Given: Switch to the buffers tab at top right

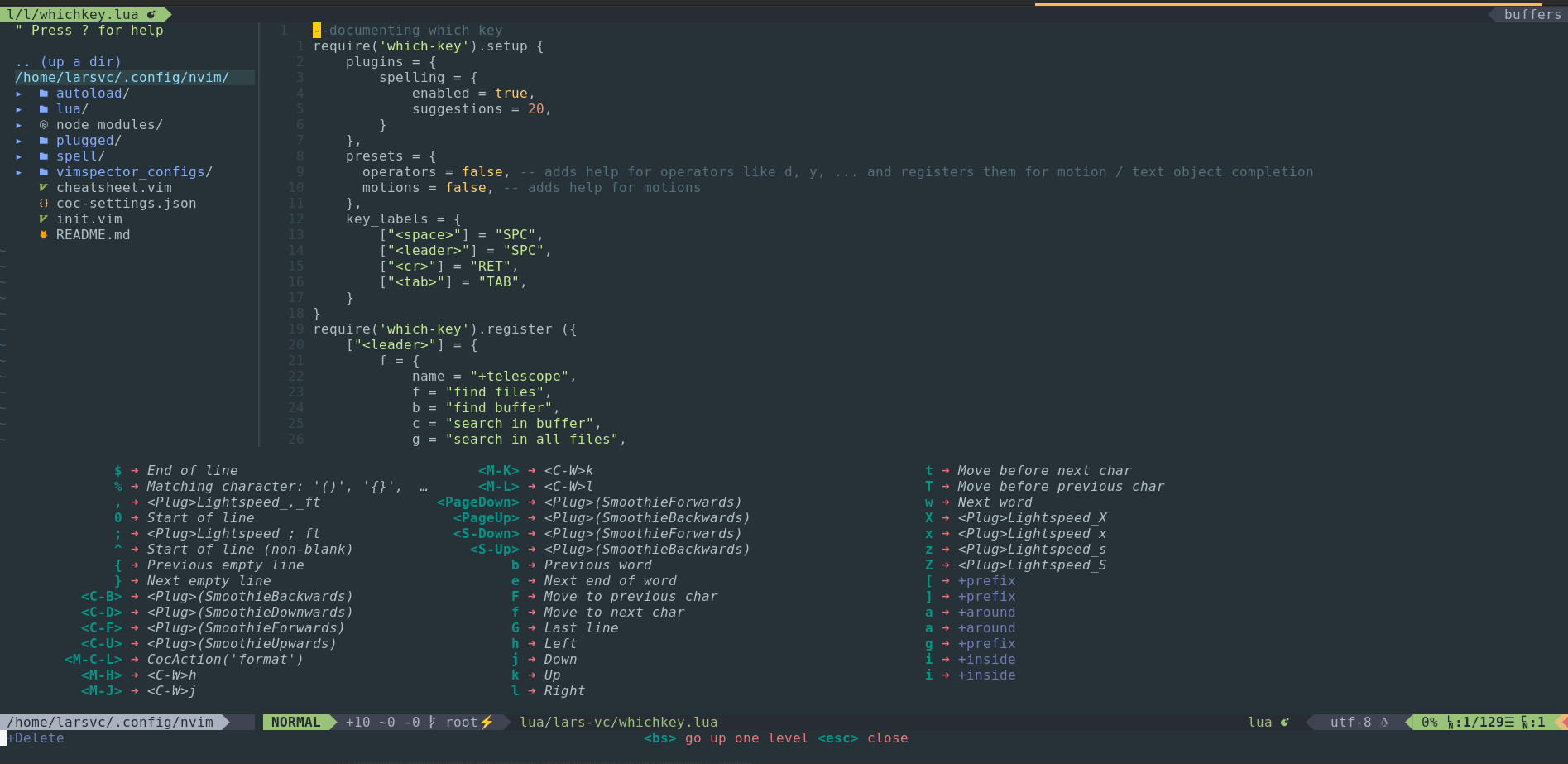Looking at the screenshot, I should click(x=1531, y=14).
